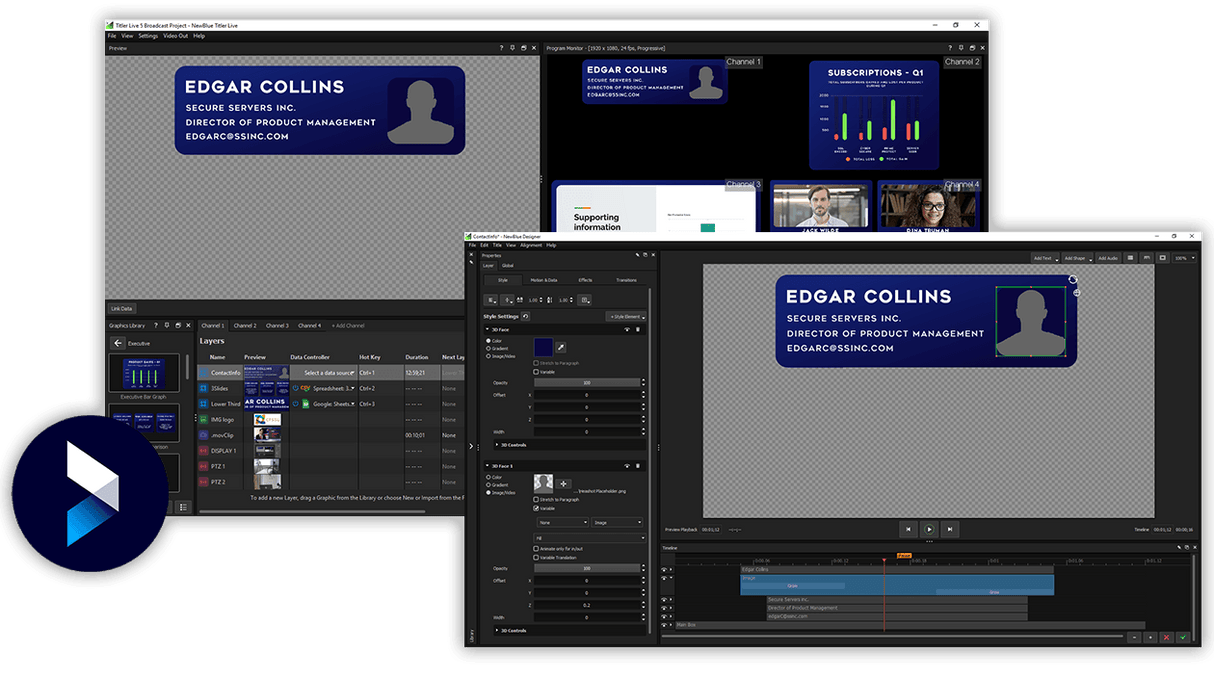Enable Animate only for in/out checkbox

[x=536, y=549]
